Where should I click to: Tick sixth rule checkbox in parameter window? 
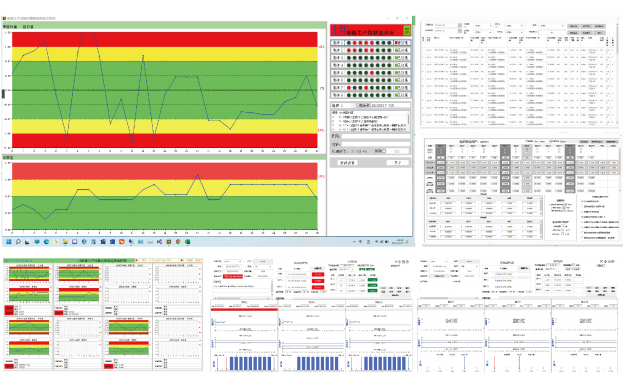tap(582, 227)
